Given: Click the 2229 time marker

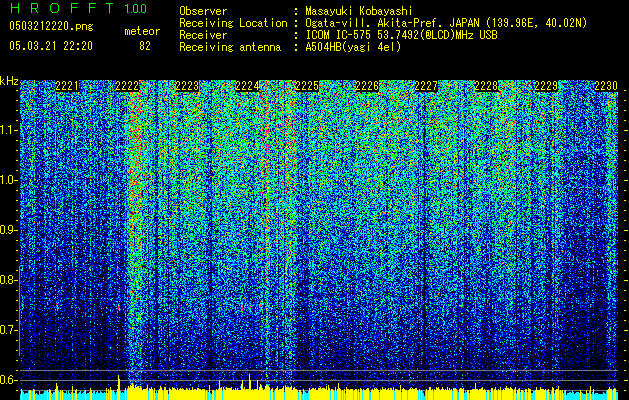Looking at the screenshot, I should (x=546, y=86).
